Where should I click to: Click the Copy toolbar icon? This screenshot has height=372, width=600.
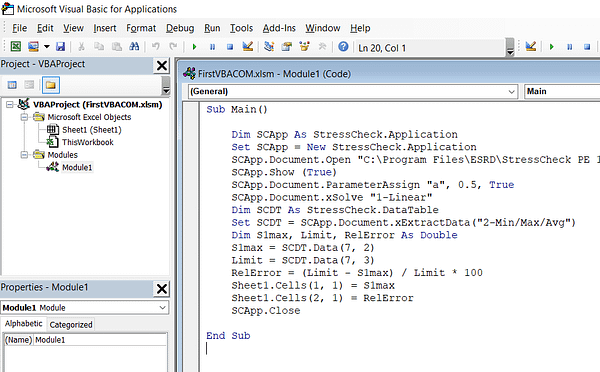click(99, 47)
